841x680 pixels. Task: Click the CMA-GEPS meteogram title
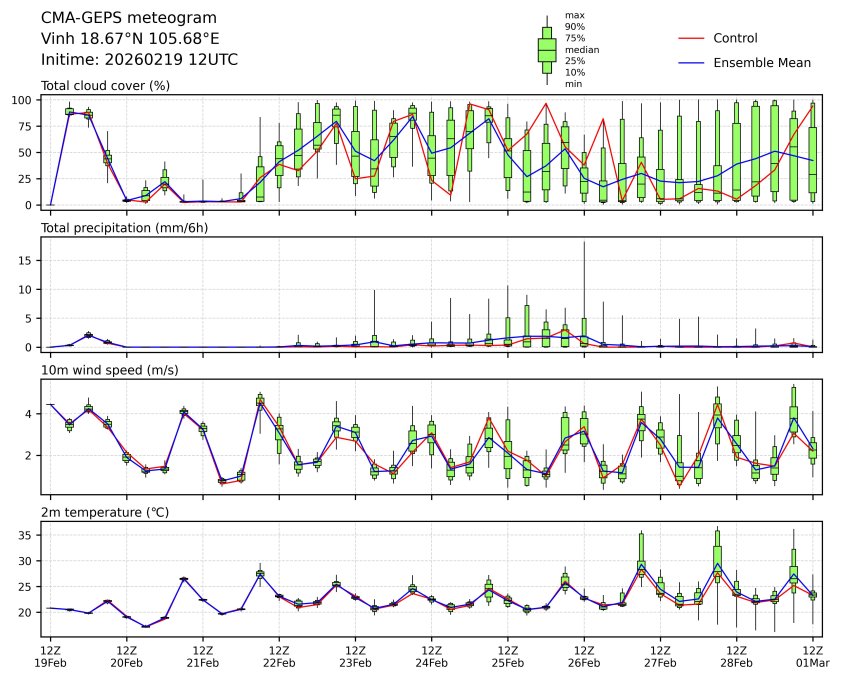coord(129,18)
